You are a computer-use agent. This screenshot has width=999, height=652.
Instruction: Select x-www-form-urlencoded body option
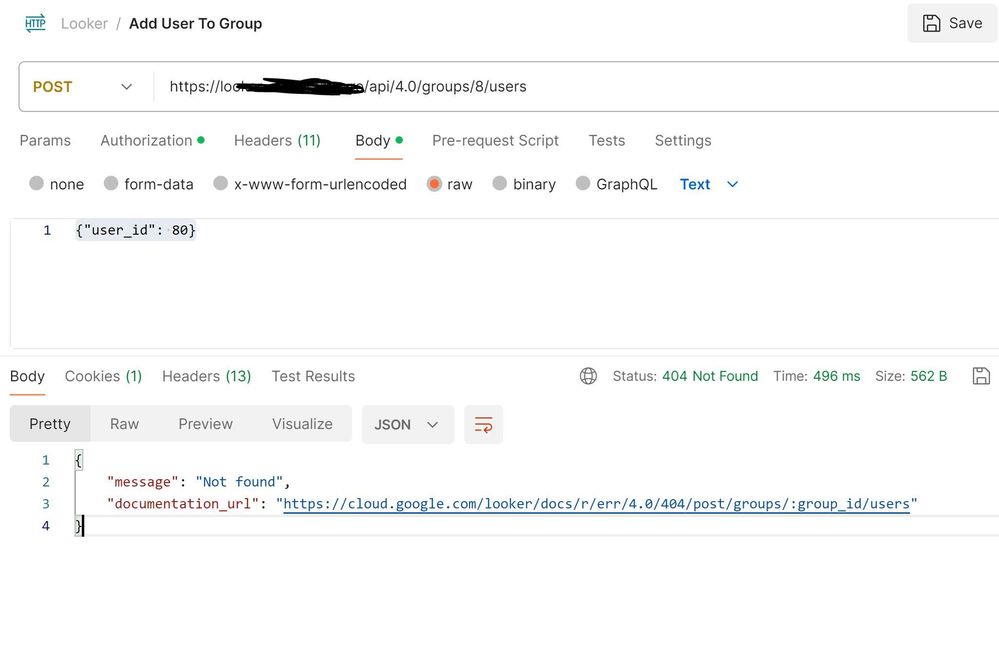(220, 184)
